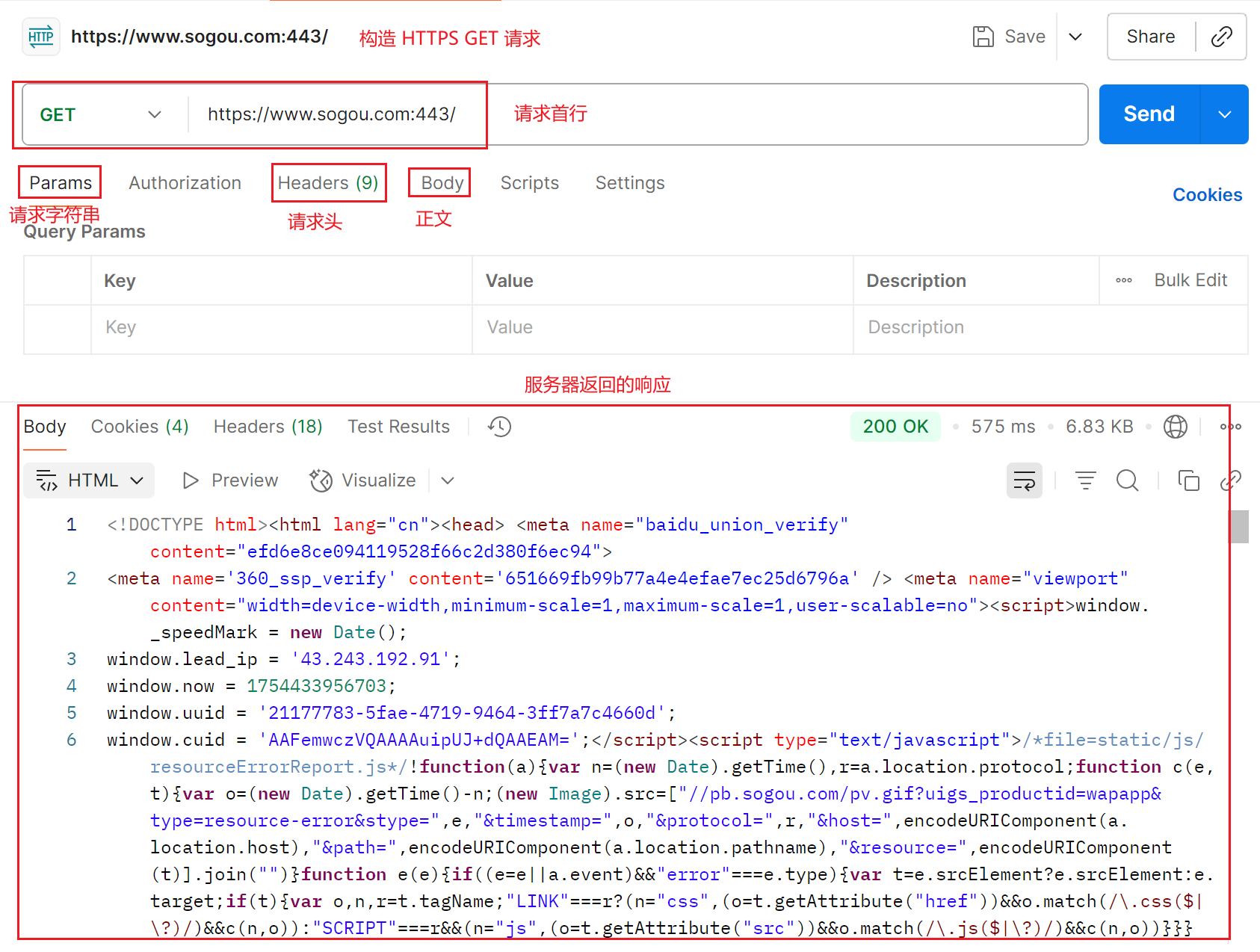Click the empty Key input cell
Image resolution: width=1260 pixels, height=952 pixels.
pos(282,328)
